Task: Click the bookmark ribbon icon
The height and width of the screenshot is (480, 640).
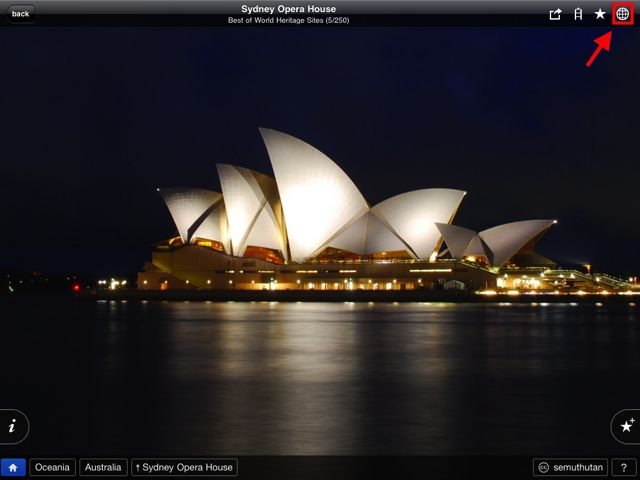Action: (x=578, y=14)
